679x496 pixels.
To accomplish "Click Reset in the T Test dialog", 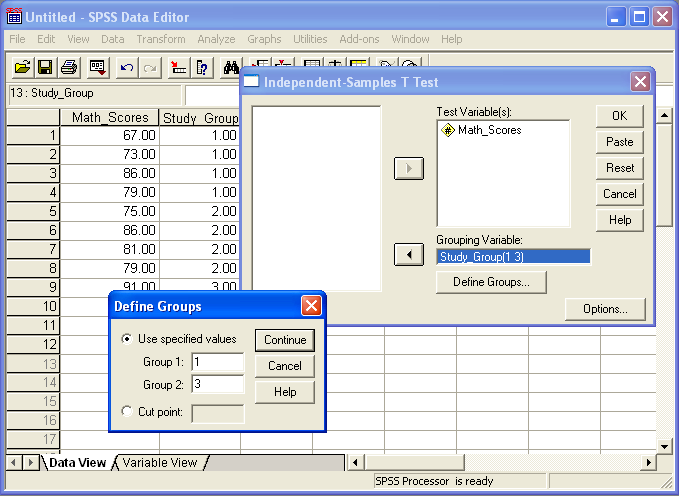I will 620,168.
